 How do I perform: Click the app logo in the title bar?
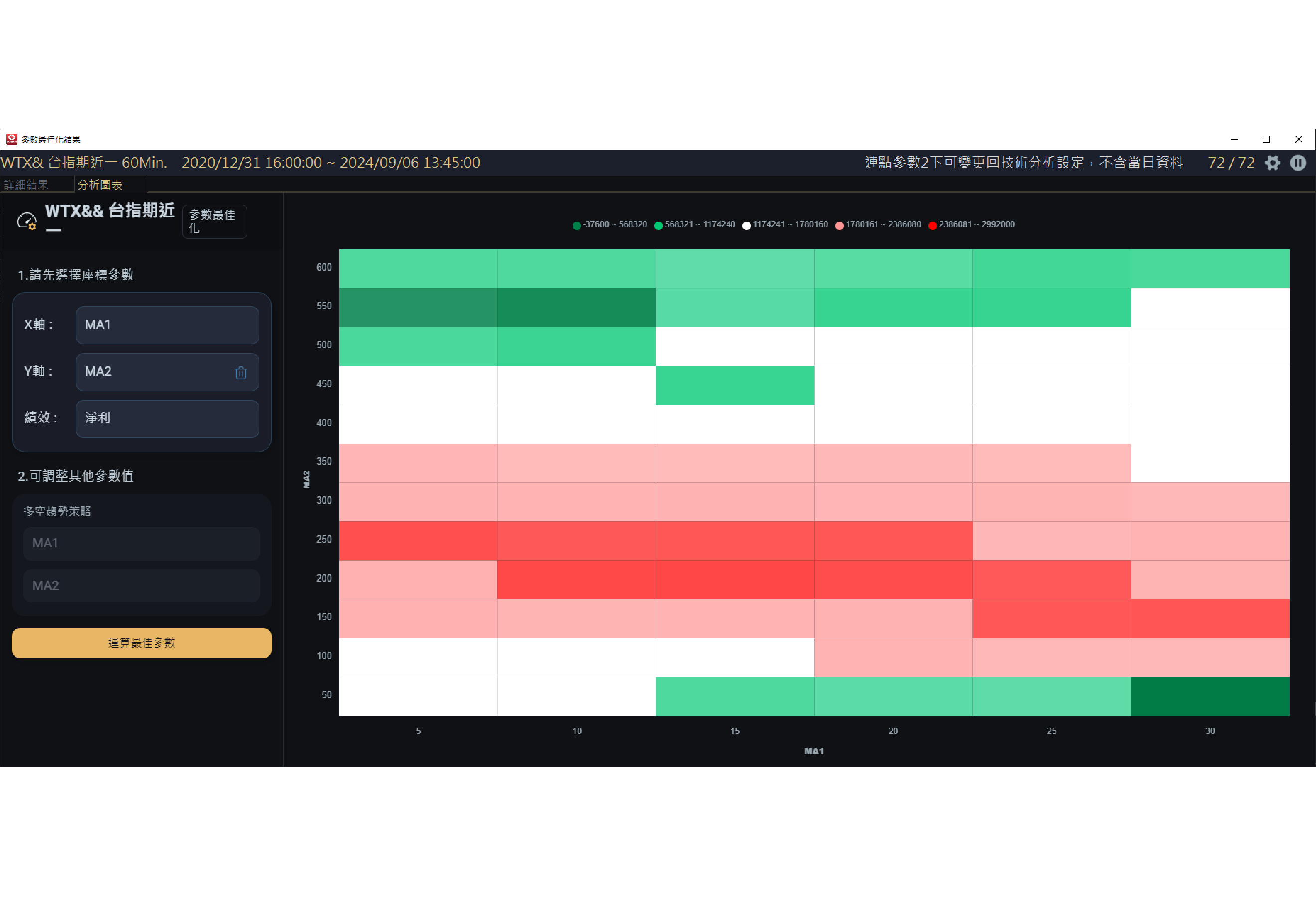(x=11, y=139)
